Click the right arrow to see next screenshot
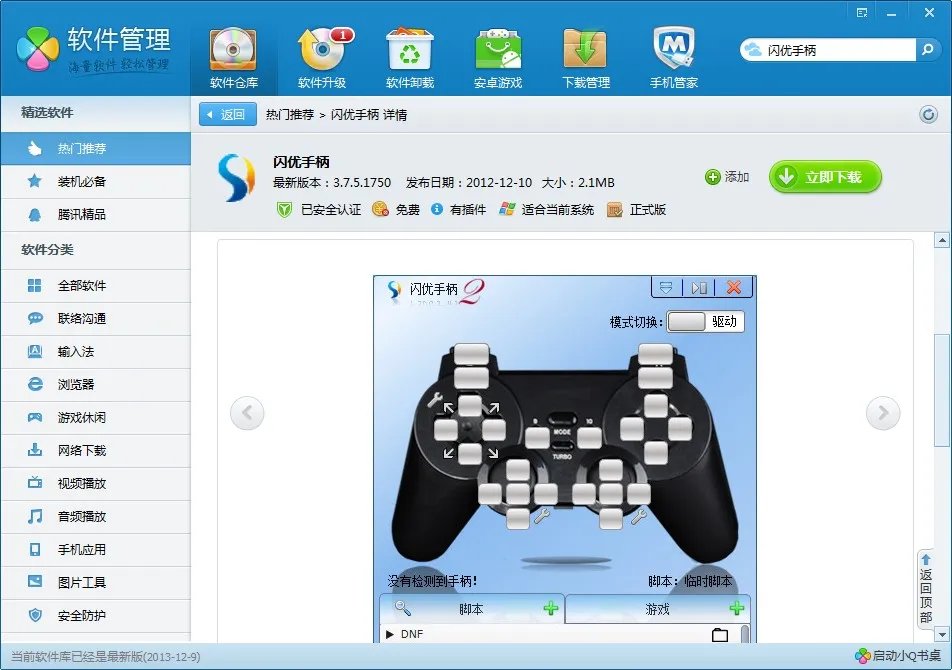 click(x=882, y=412)
